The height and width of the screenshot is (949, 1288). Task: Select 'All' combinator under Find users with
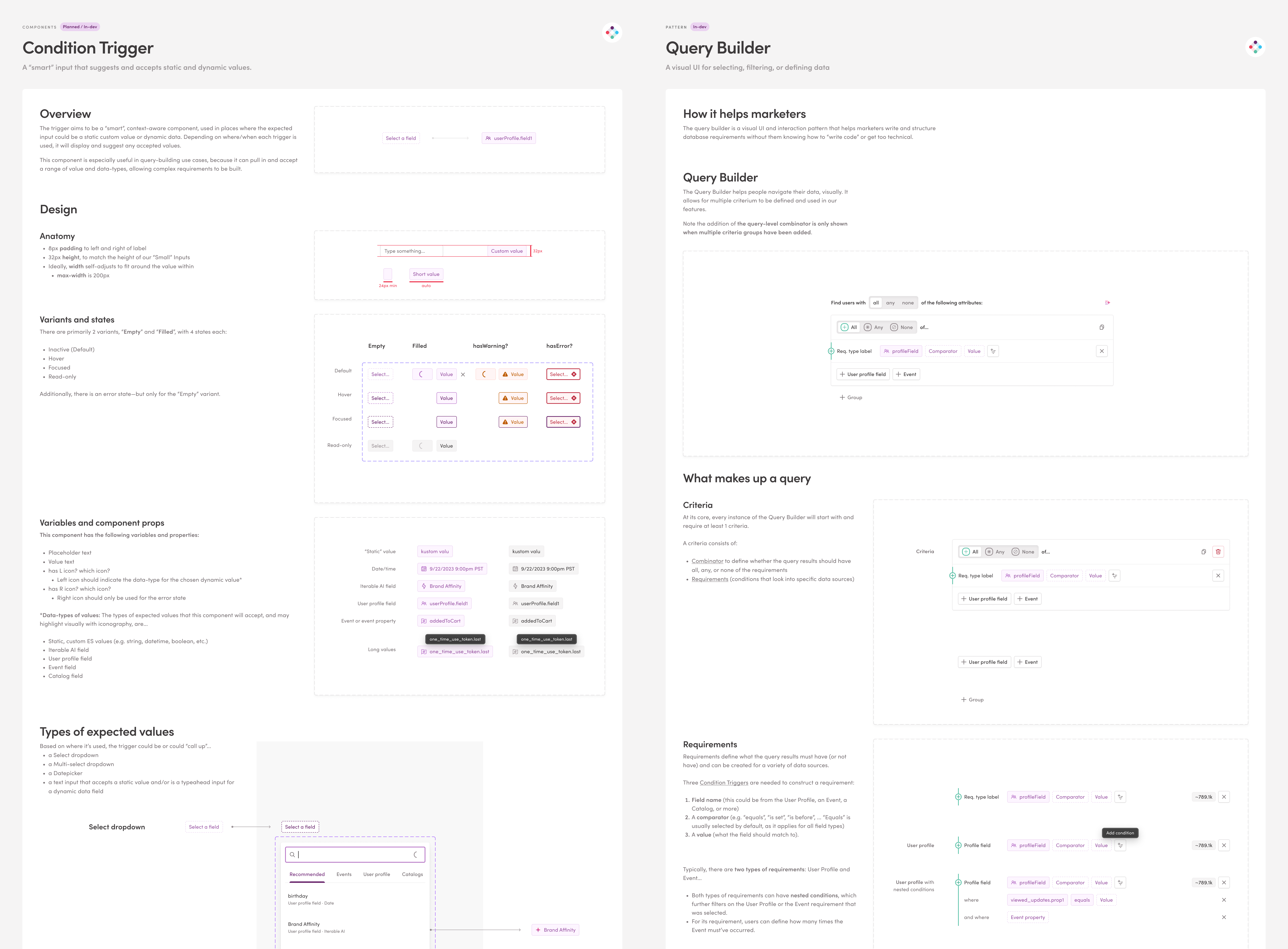849,327
